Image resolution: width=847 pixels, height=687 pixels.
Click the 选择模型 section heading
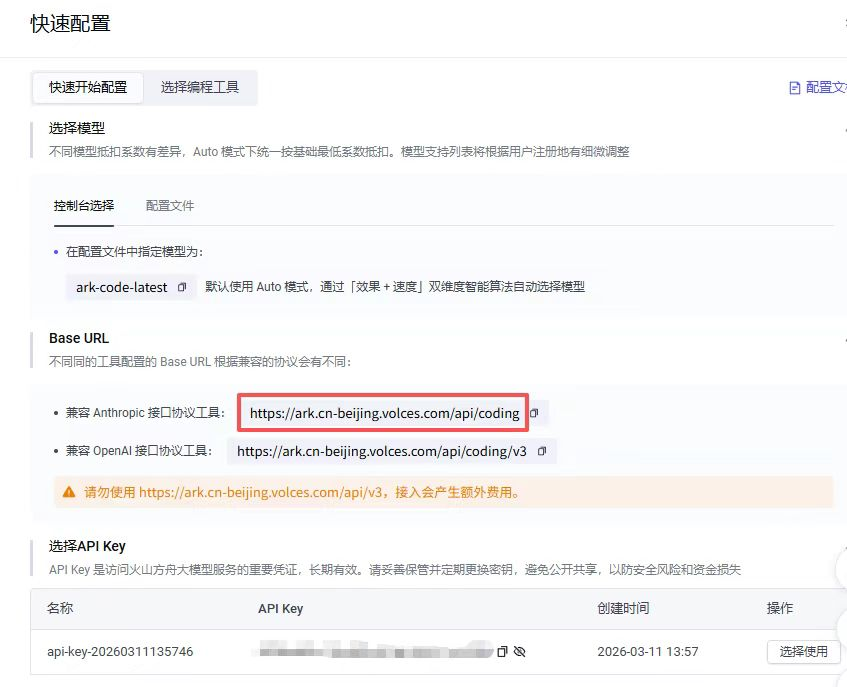pyautogui.click(x=77, y=128)
